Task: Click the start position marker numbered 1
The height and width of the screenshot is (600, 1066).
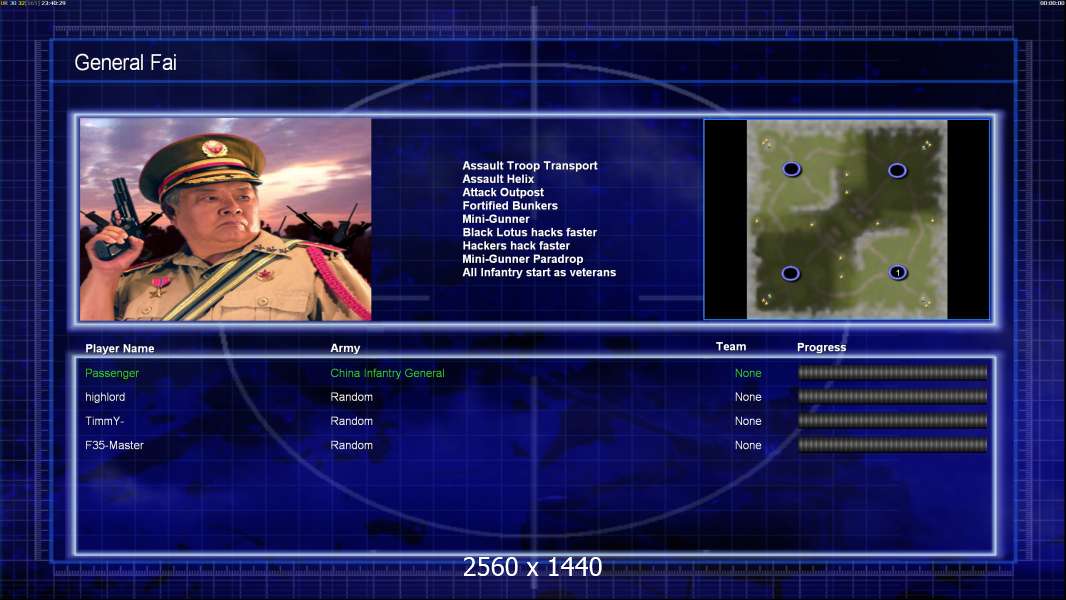Action: [897, 272]
